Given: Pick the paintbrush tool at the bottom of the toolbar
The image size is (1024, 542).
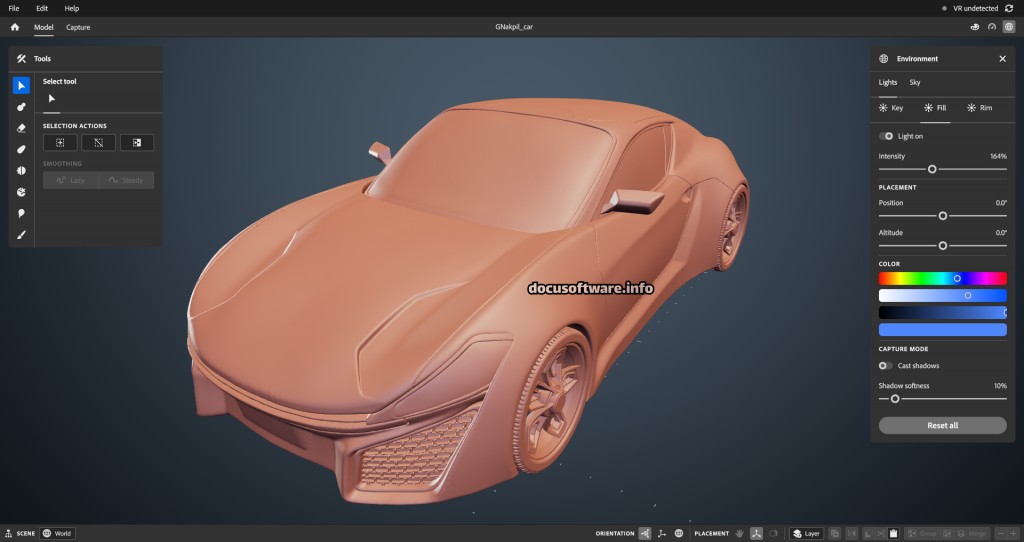Looking at the screenshot, I should pos(21,235).
